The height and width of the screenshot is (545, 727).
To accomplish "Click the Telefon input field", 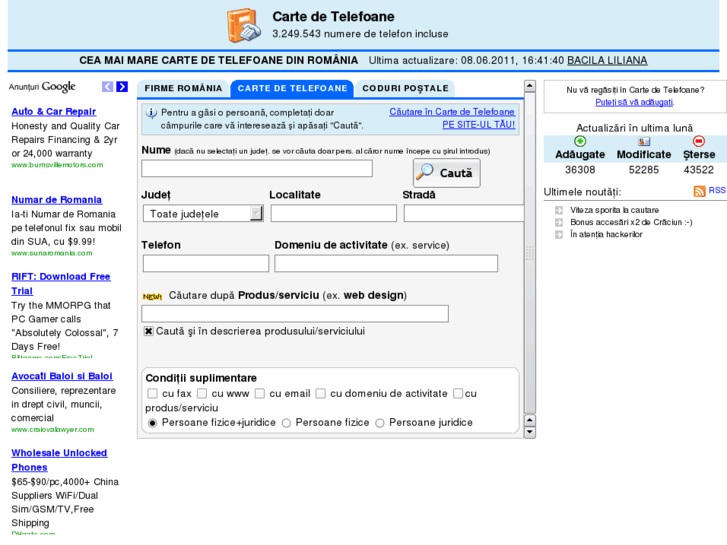I will tap(206, 263).
